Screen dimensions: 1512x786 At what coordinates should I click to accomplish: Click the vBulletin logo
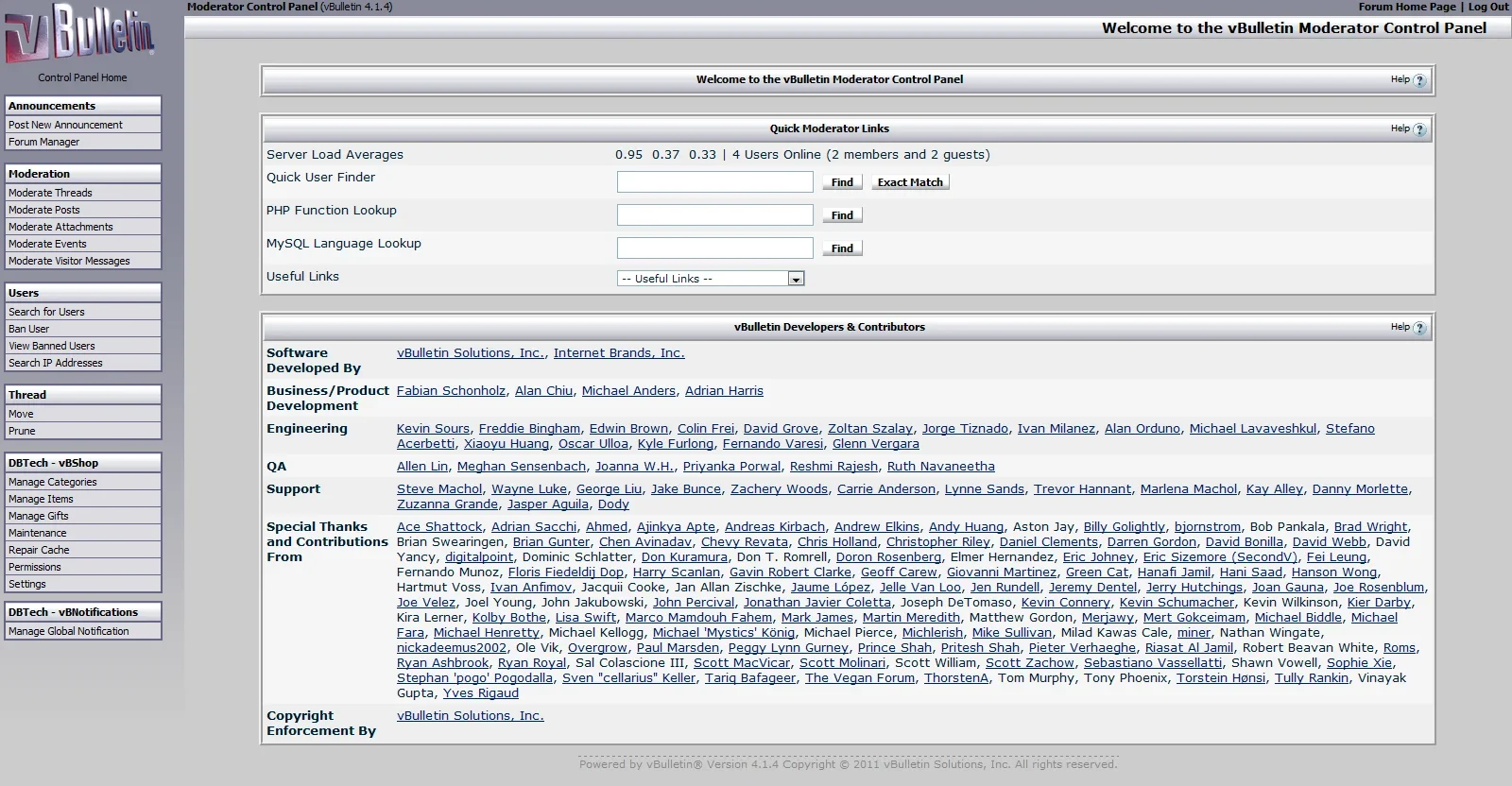click(x=80, y=33)
